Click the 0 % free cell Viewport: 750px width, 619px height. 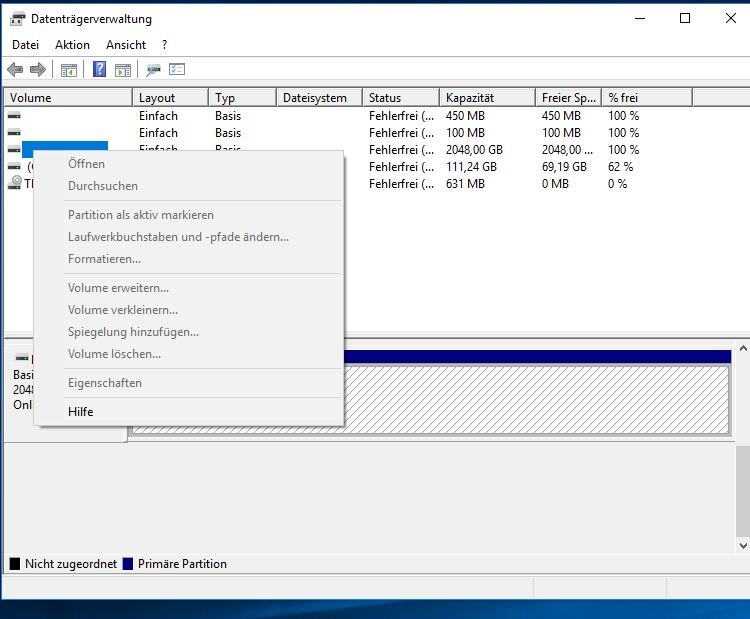(617, 184)
